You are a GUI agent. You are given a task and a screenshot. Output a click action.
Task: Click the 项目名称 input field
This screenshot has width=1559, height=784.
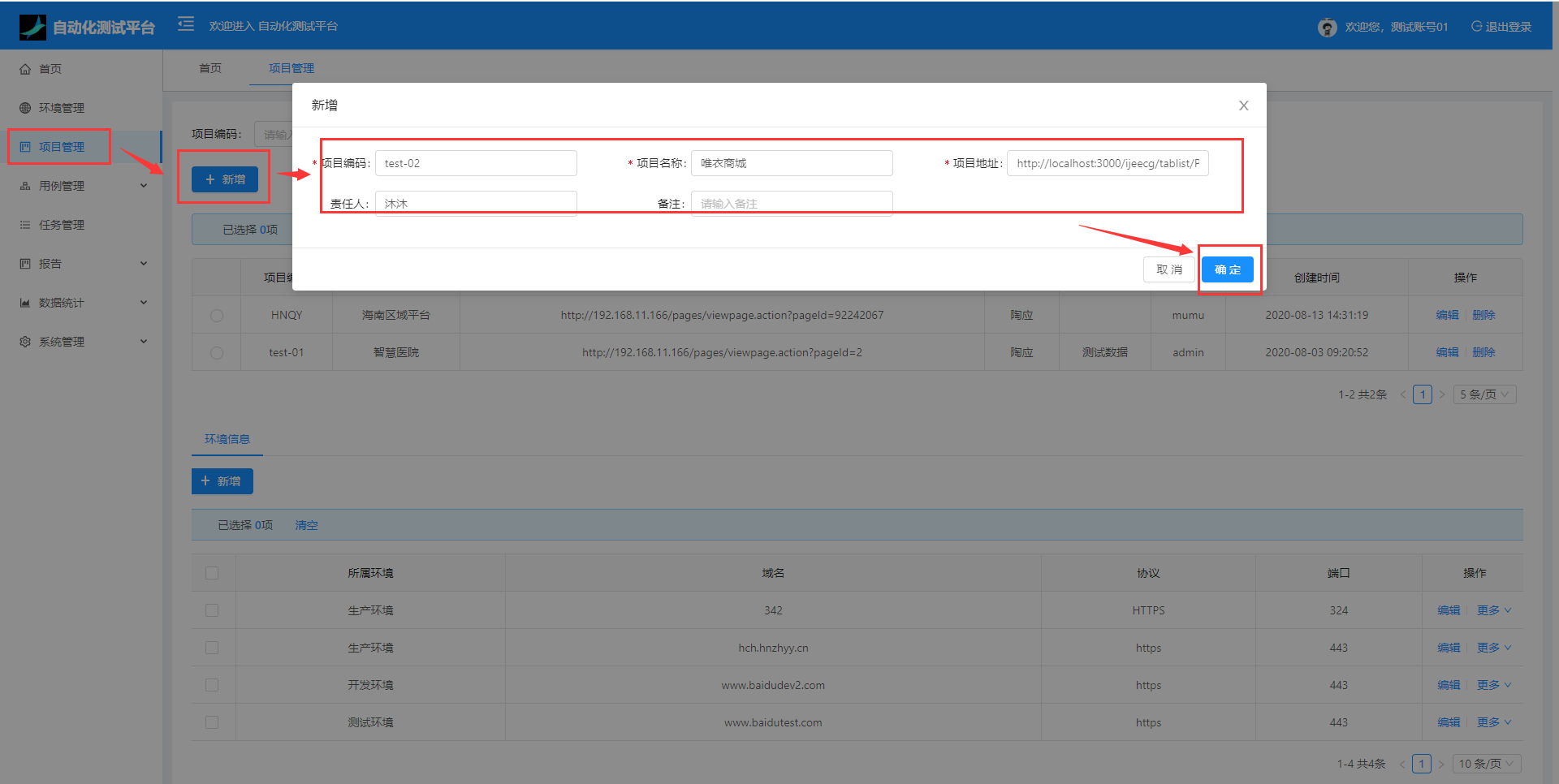point(792,163)
